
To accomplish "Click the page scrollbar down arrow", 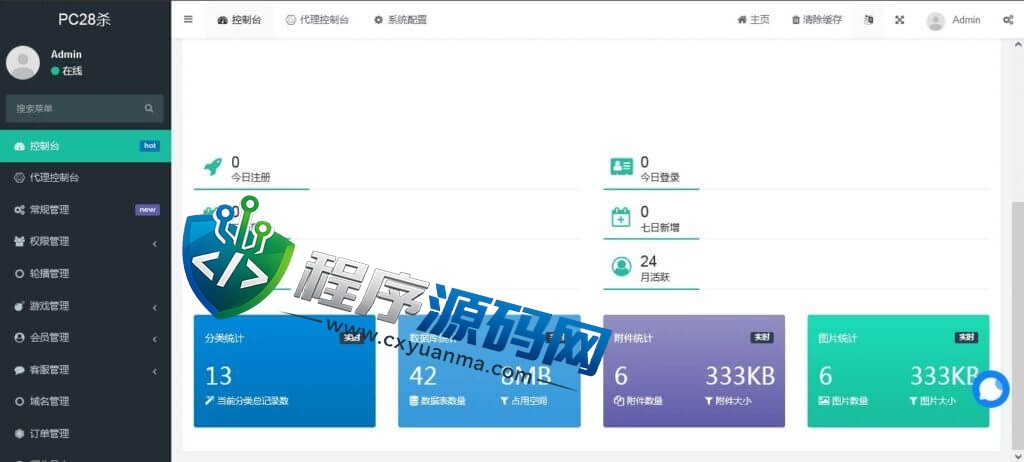I will click(x=1017, y=455).
